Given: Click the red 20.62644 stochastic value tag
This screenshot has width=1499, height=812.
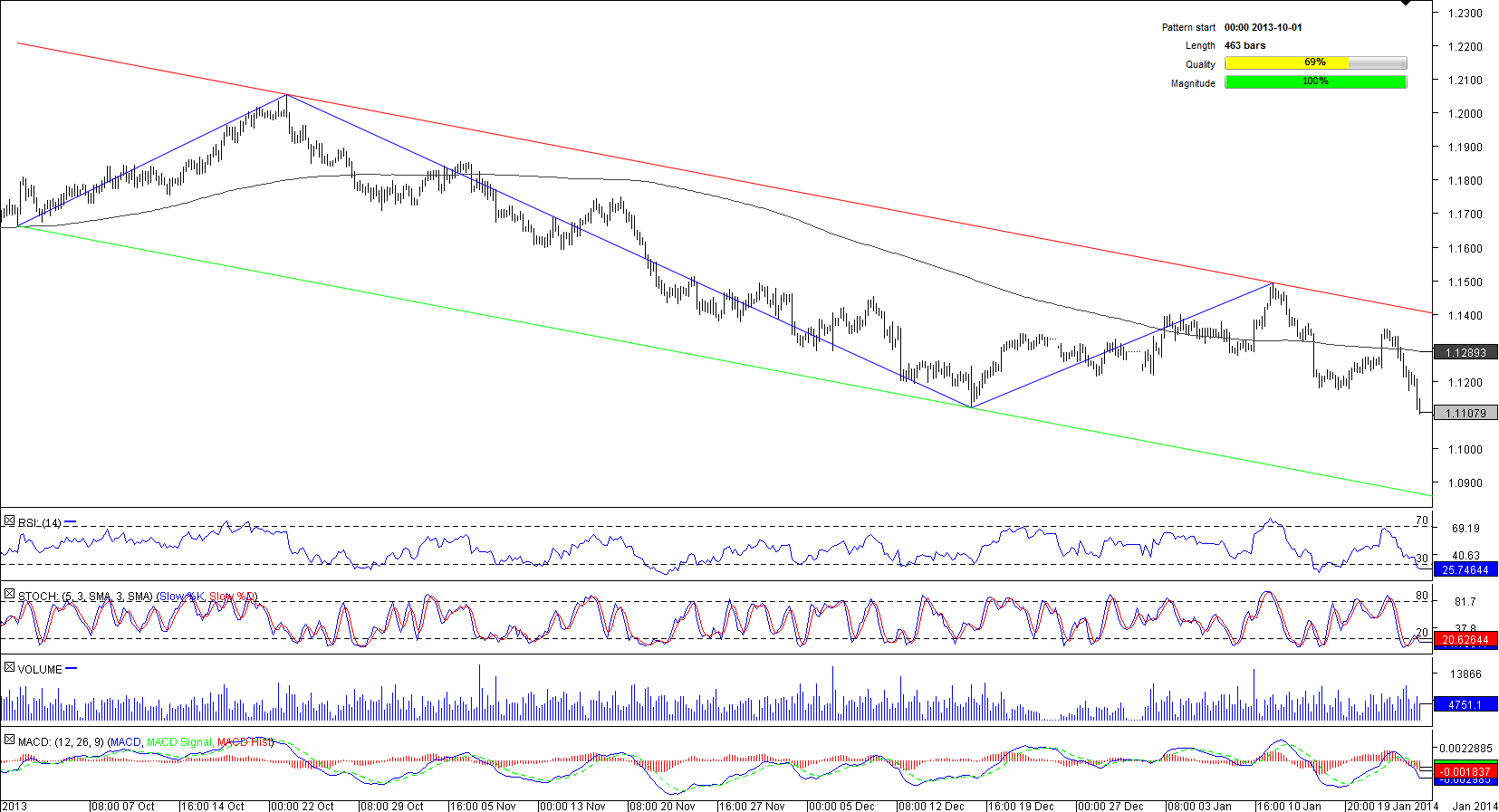Looking at the screenshot, I should [1465, 639].
